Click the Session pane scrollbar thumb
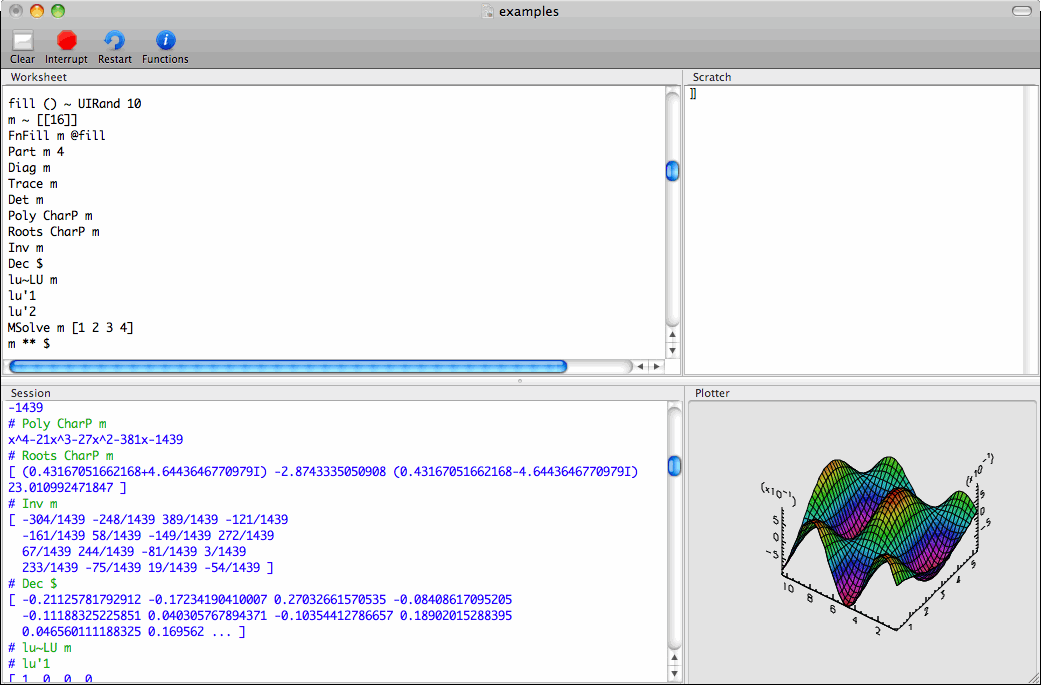Screen dimensions: 1041x685 (x=673, y=466)
